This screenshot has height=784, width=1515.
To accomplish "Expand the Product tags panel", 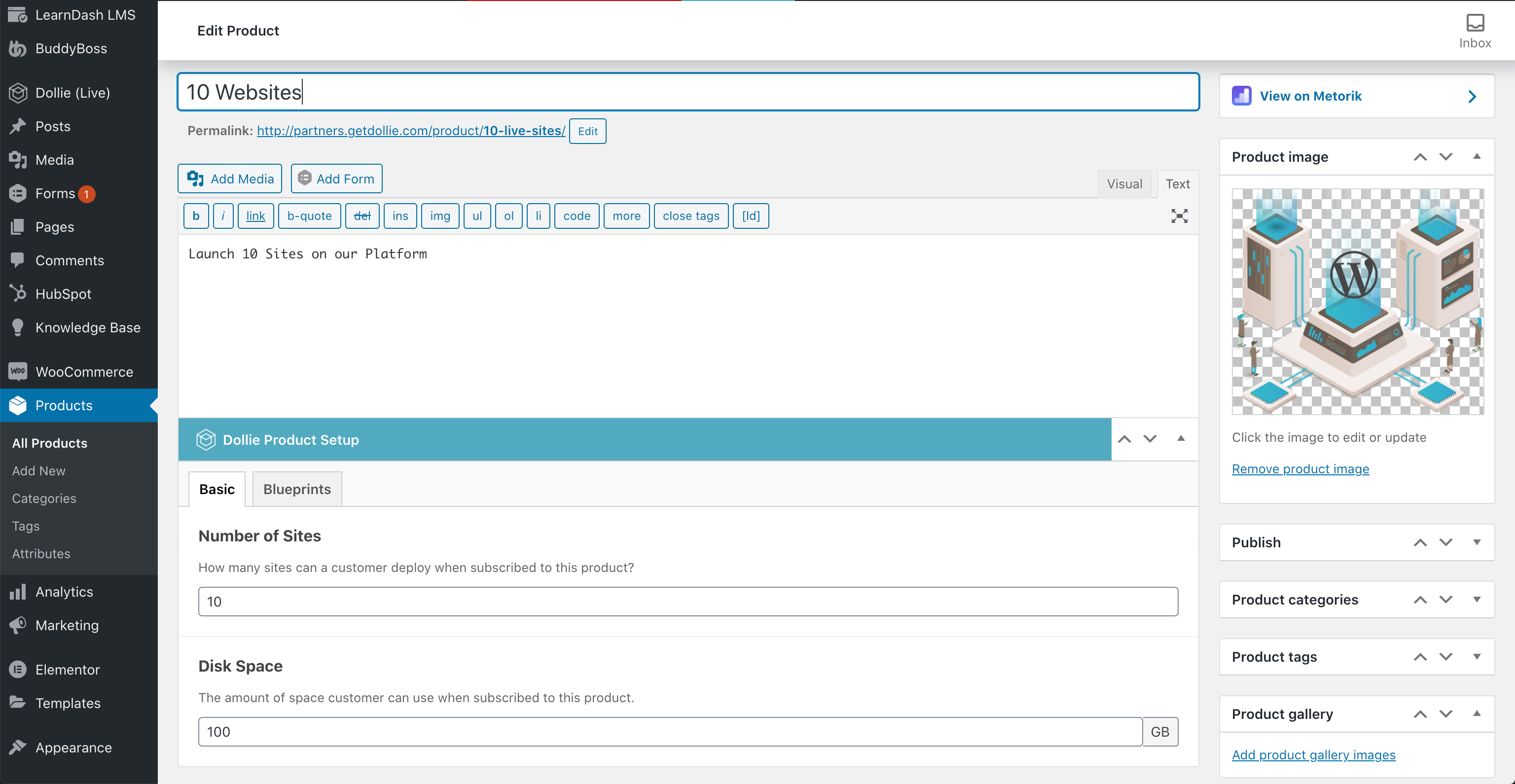I will 1478,657.
